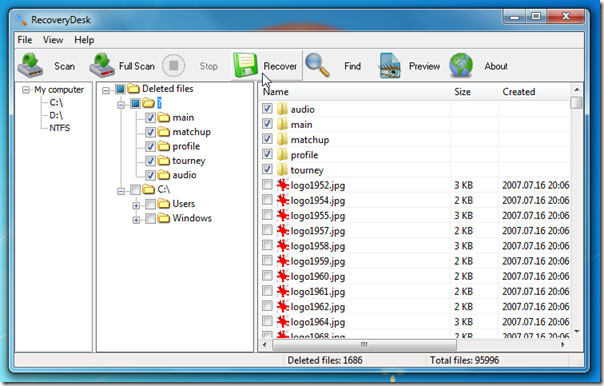The image size is (604, 386).
Task: Uncheck the audio checkbox in file list
Action: point(267,109)
